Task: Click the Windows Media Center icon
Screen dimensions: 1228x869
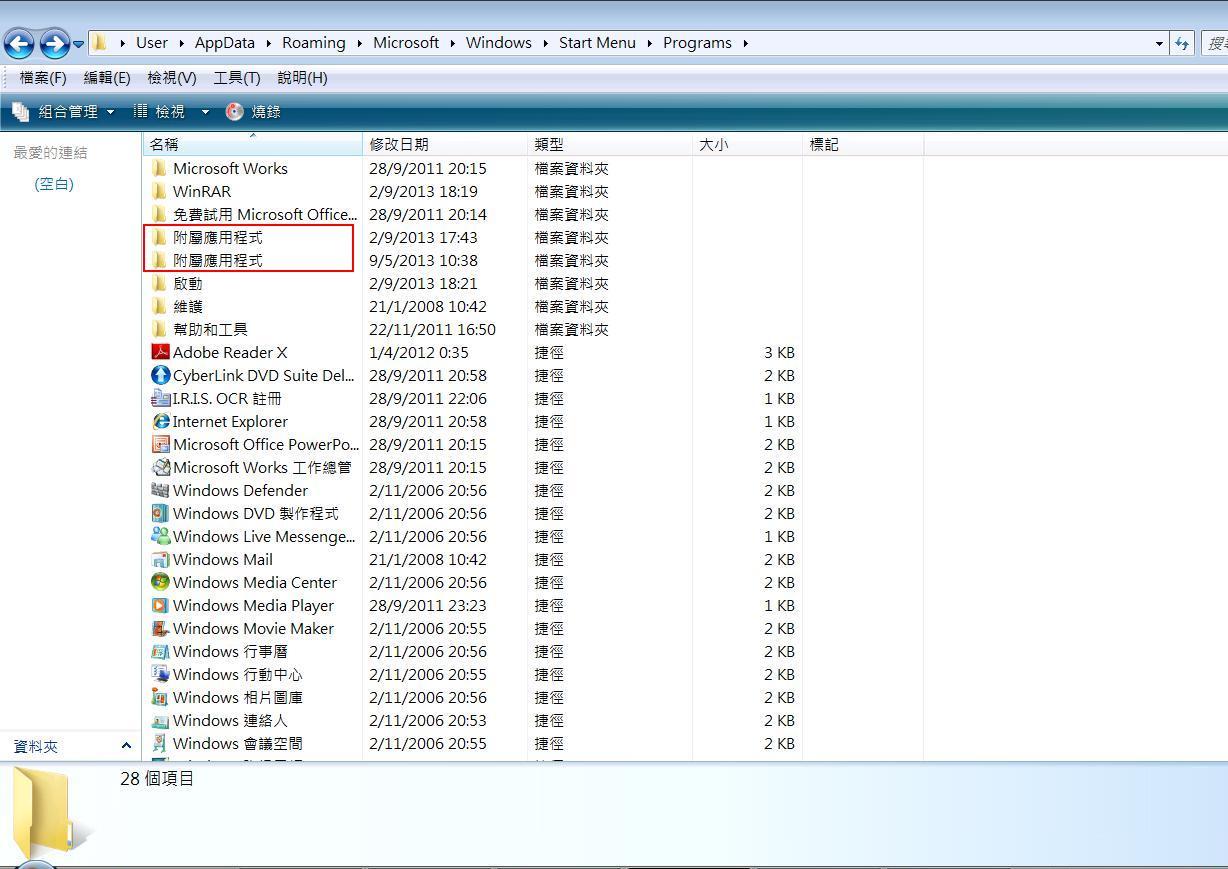Action: pyautogui.click(x=160, y=582)
